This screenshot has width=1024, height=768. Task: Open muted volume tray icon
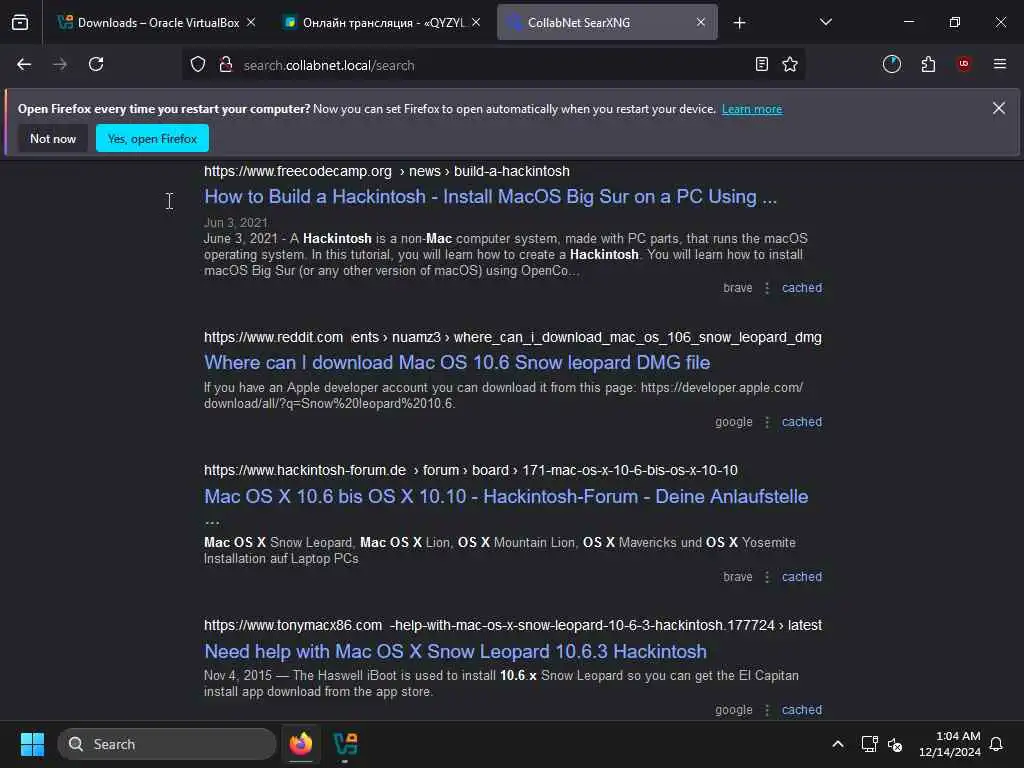[x=895, y=744]
